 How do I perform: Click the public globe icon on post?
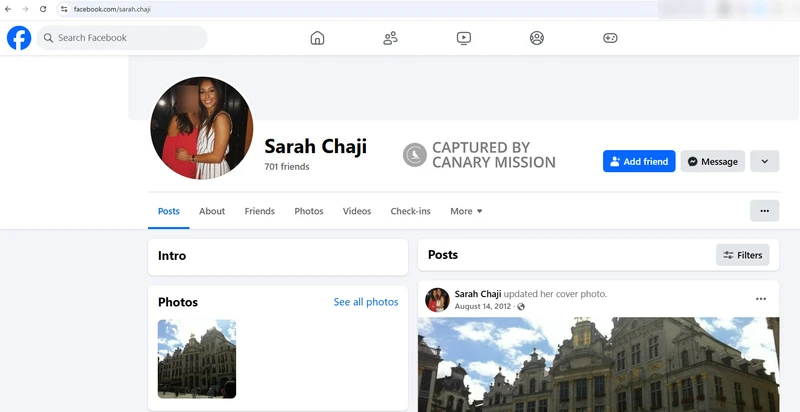coord(520,306)
